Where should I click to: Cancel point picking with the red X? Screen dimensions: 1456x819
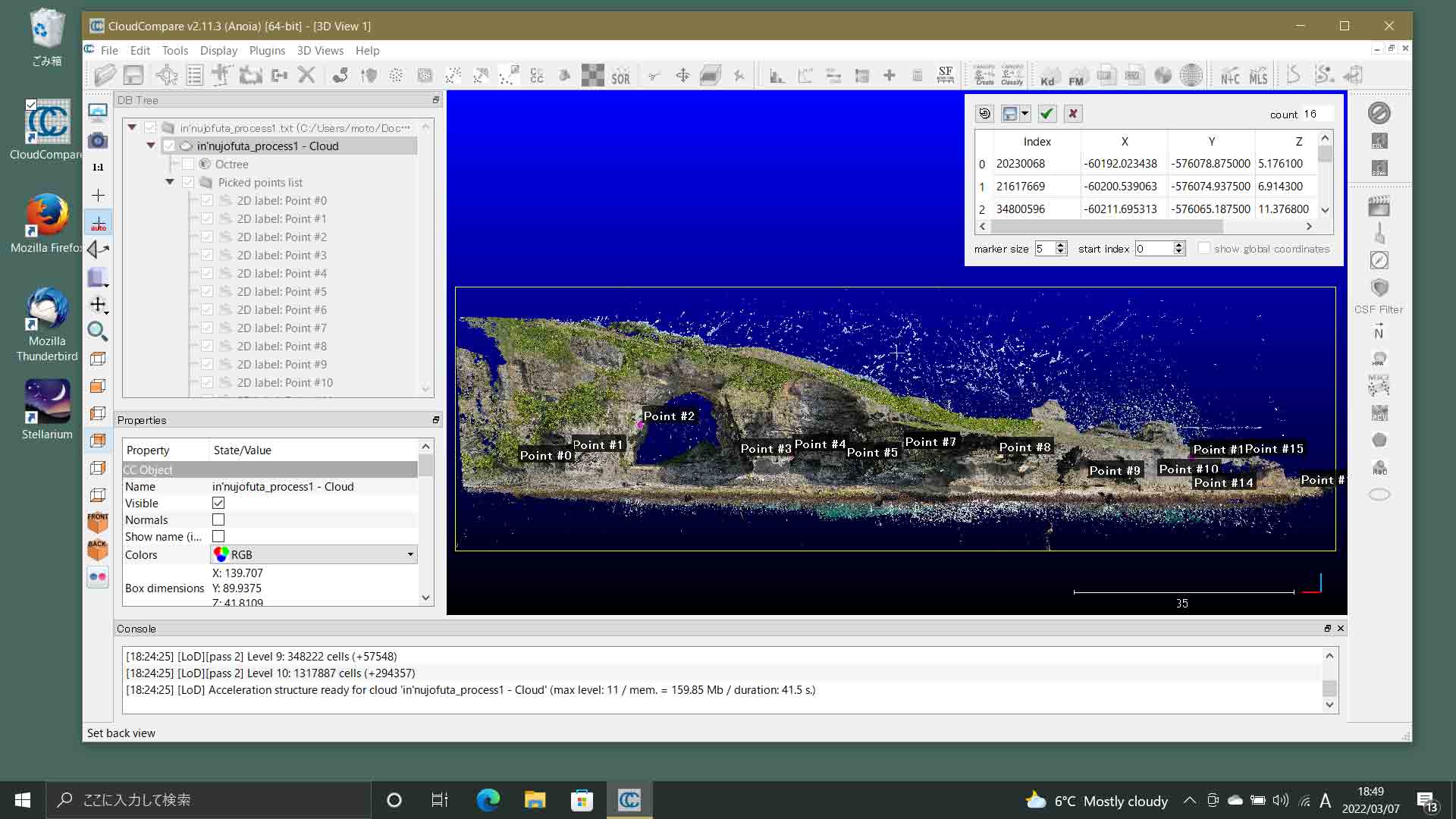pos(1073,114)
